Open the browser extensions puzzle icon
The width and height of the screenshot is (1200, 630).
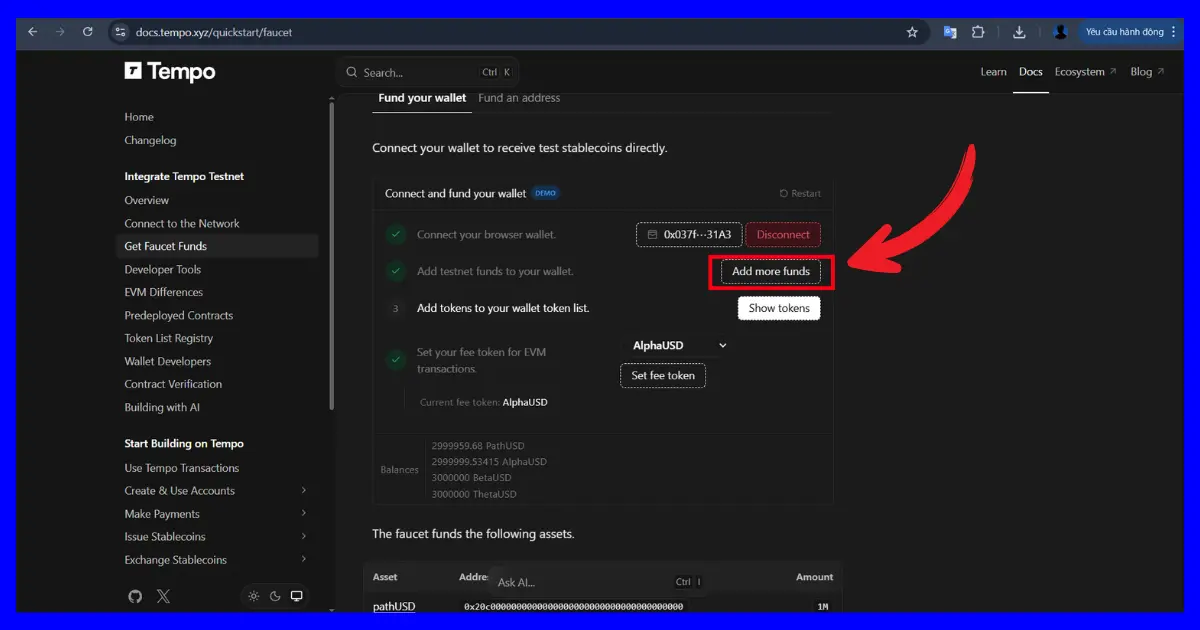pos(978,32)
